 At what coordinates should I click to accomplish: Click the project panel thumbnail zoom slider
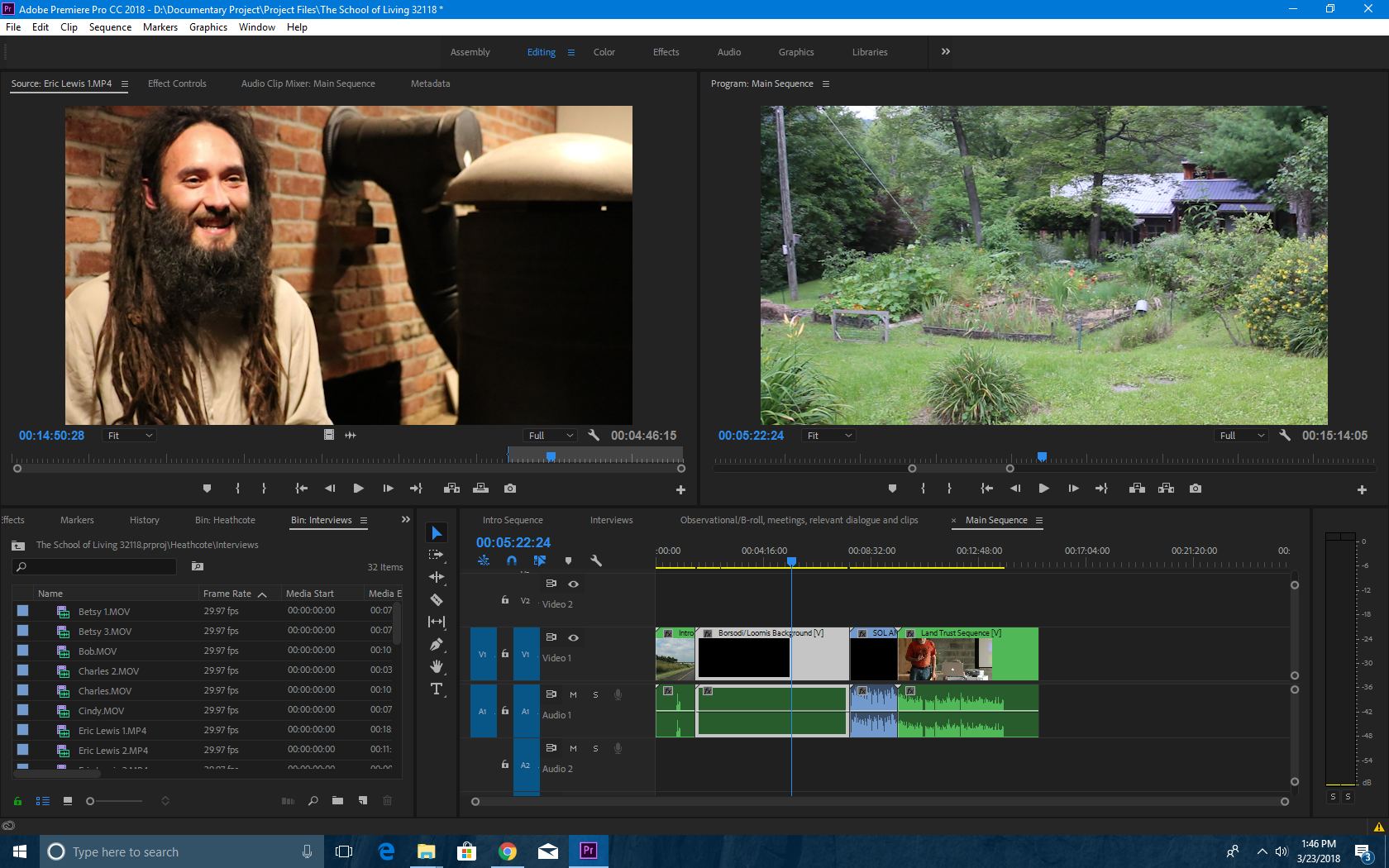(x=91, y=801)
